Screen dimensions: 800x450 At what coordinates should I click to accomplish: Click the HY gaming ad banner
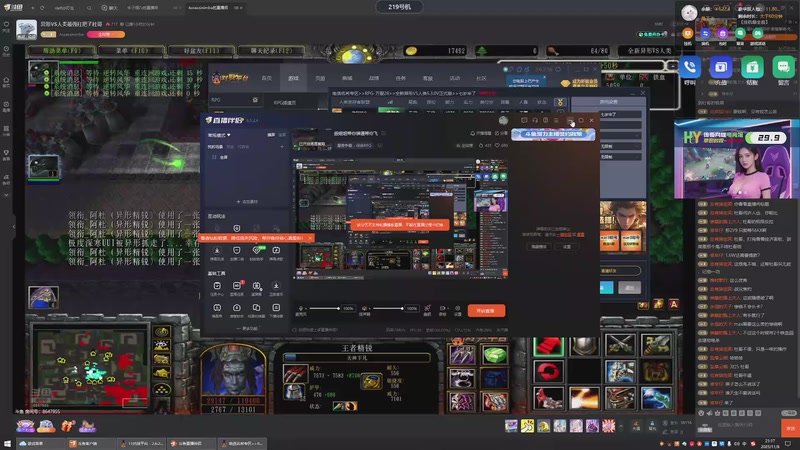[x=734, y=159]
